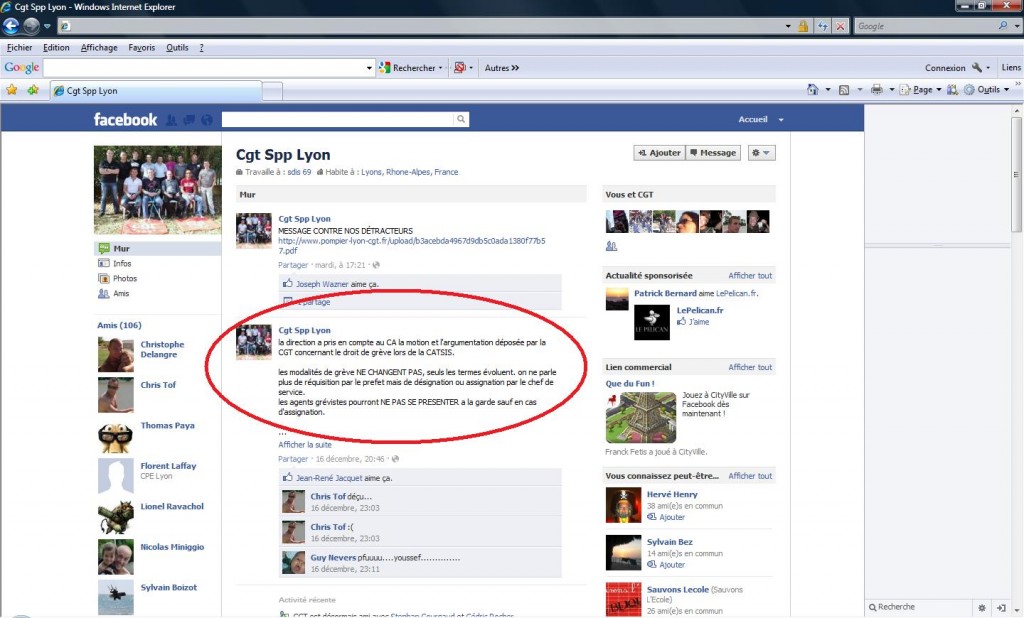
Task: Click the Liens links bar label
Action: click(x=1011, y=67)
